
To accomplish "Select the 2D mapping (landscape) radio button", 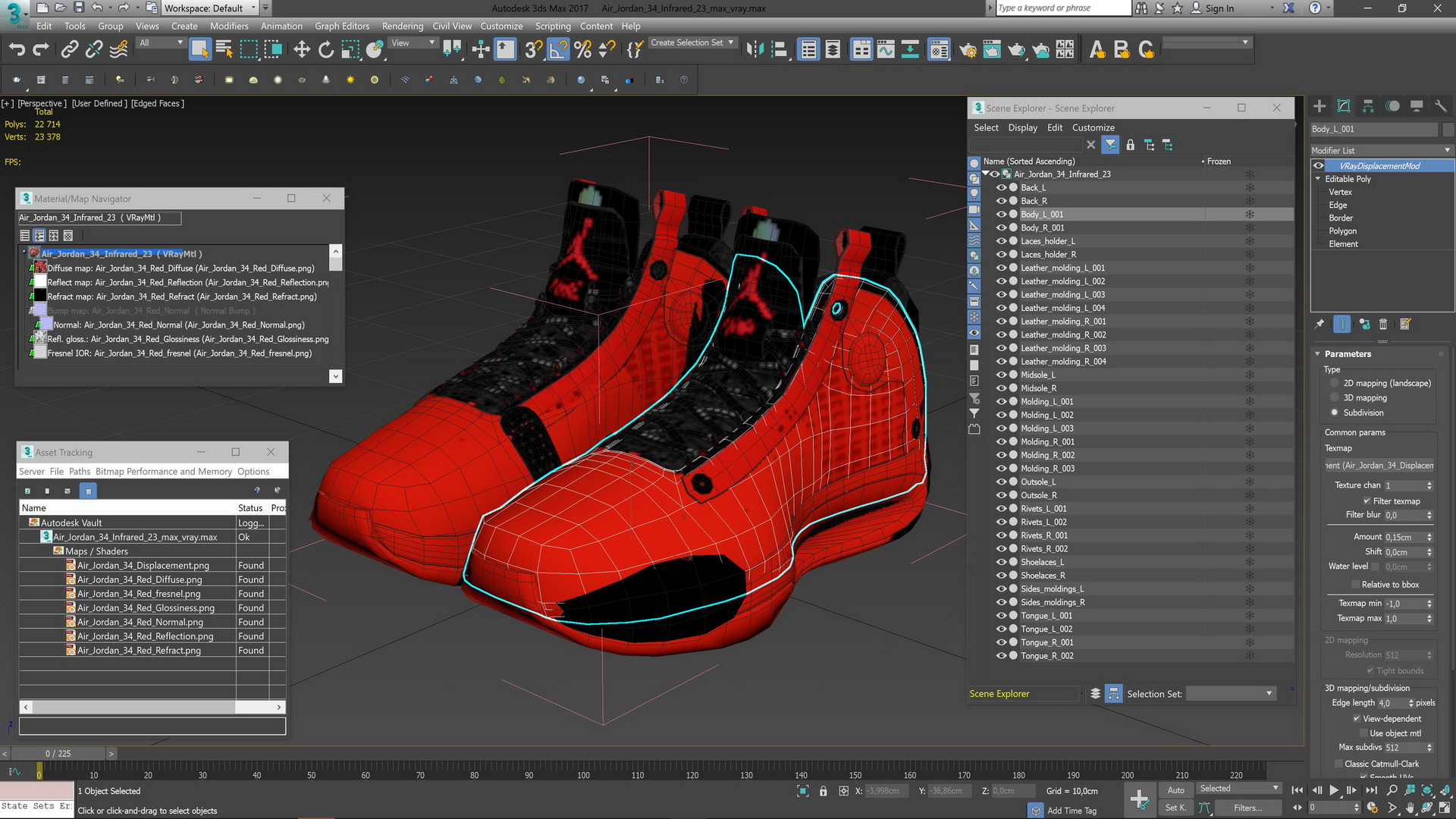I will click(1335, 383).
